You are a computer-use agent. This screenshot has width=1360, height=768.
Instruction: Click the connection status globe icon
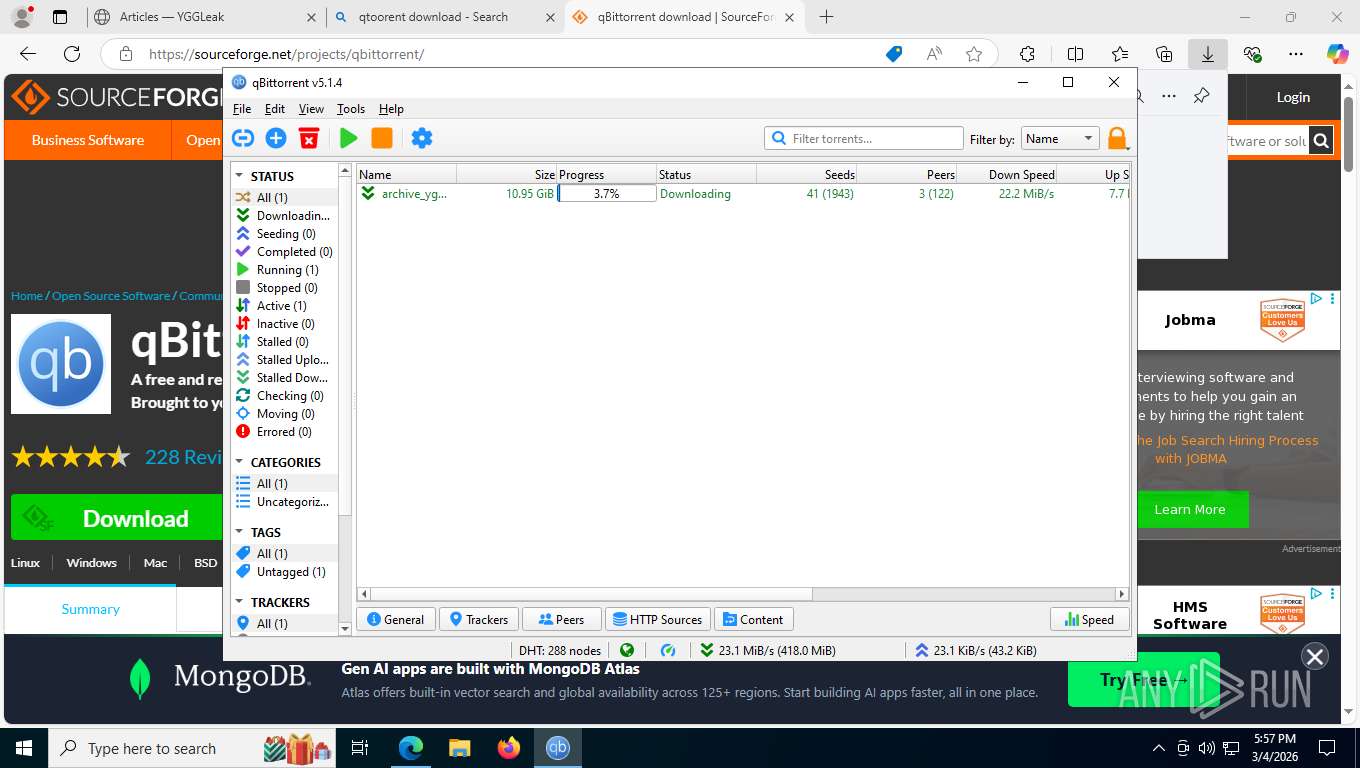coord(627,650)
